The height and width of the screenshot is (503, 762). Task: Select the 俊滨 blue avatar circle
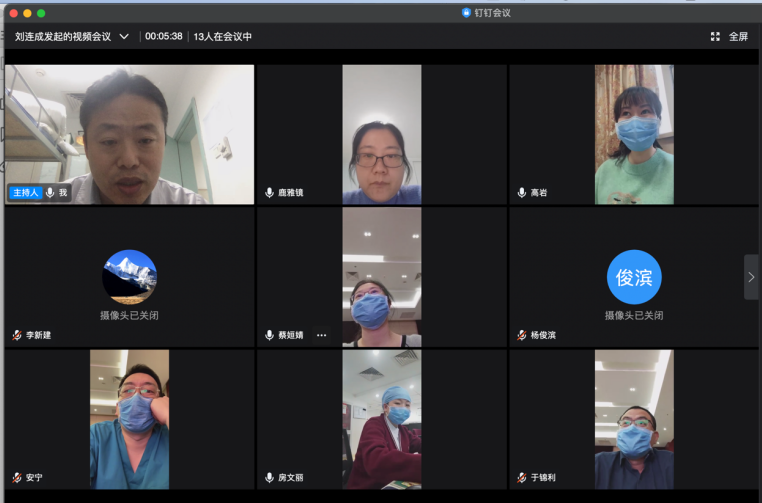634,277
